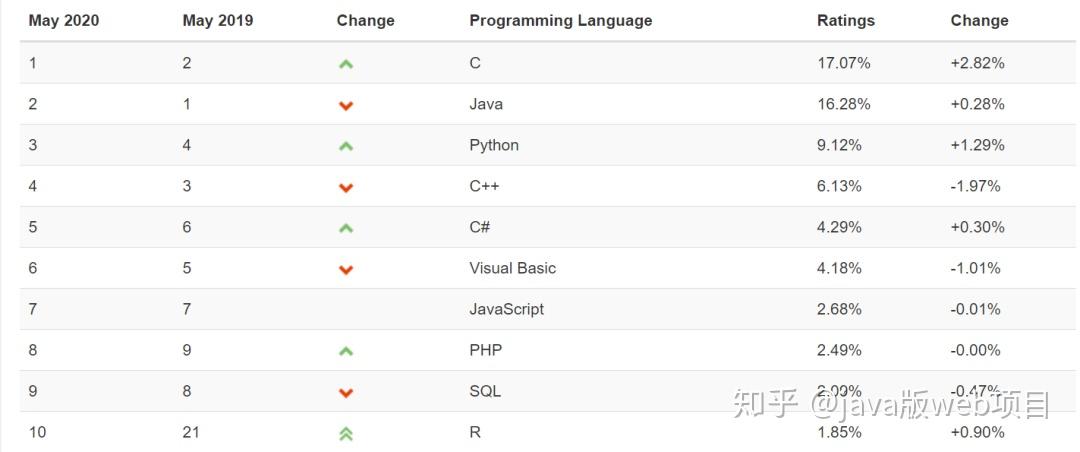Click the red down arrow for SQL
Image resolution: width=1080 pixels, height=452 pixels.
point(346,392)
